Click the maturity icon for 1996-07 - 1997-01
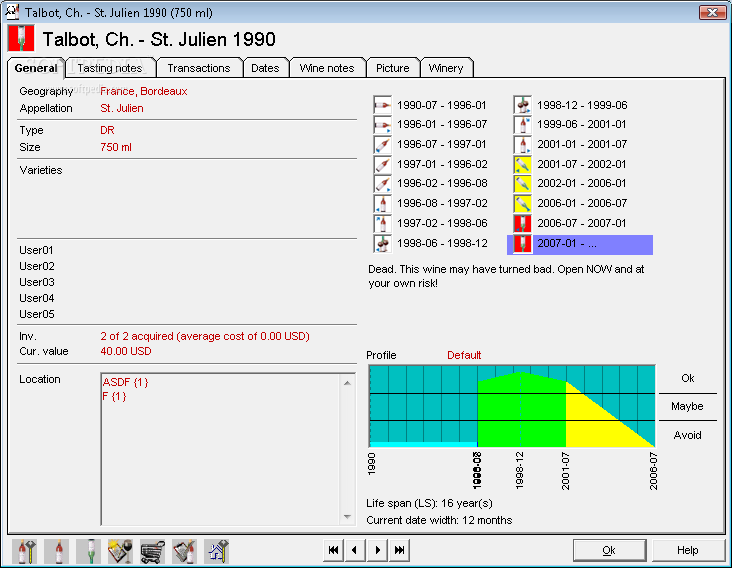This screenshot has height=568, width=732. (x=382, y=145)
